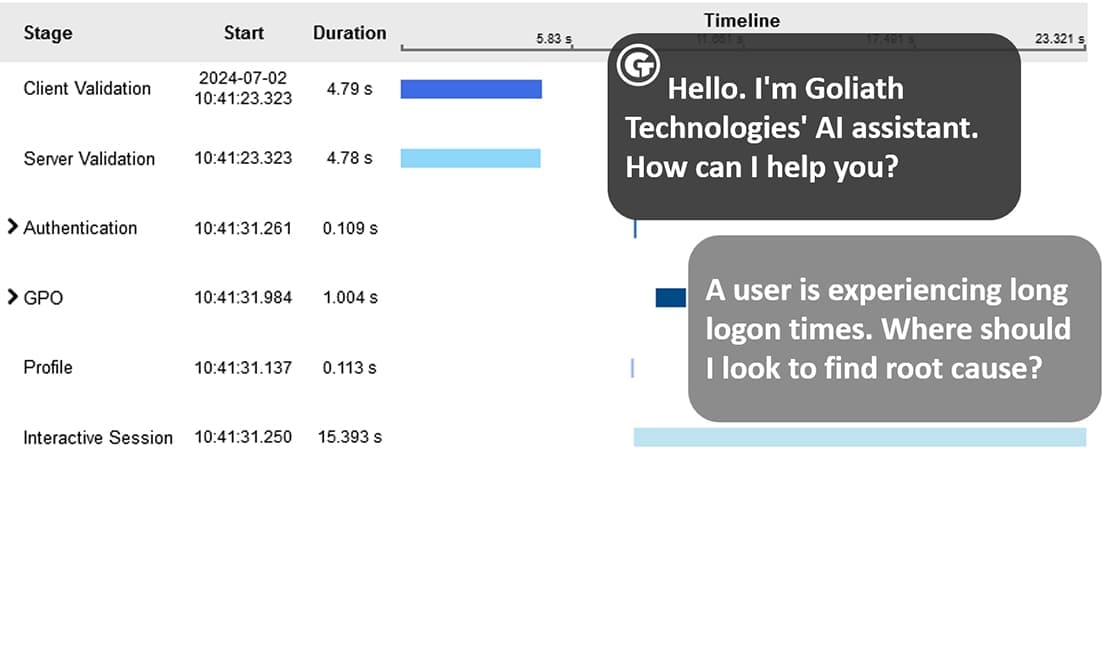Click the Duration column header
The height and width of the screenshot is (662, 1105).
(348, 32)
